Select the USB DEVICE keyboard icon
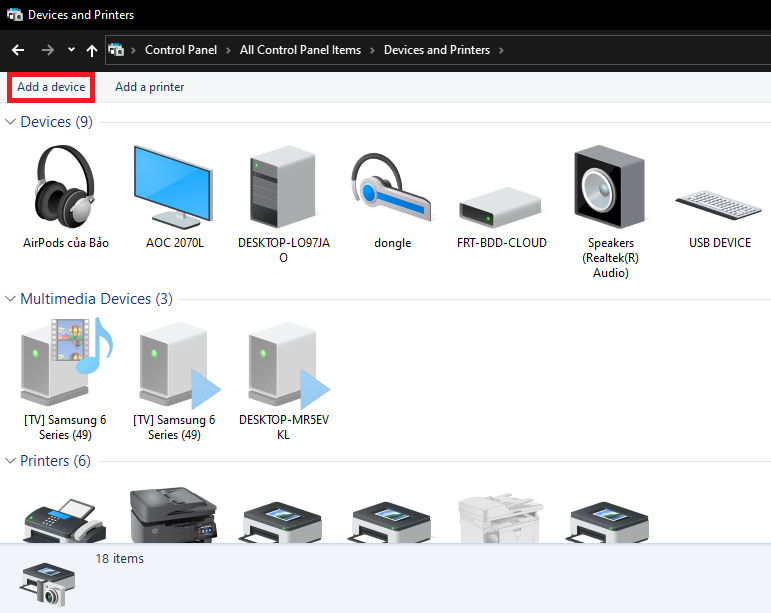 [x=719, y=200]
